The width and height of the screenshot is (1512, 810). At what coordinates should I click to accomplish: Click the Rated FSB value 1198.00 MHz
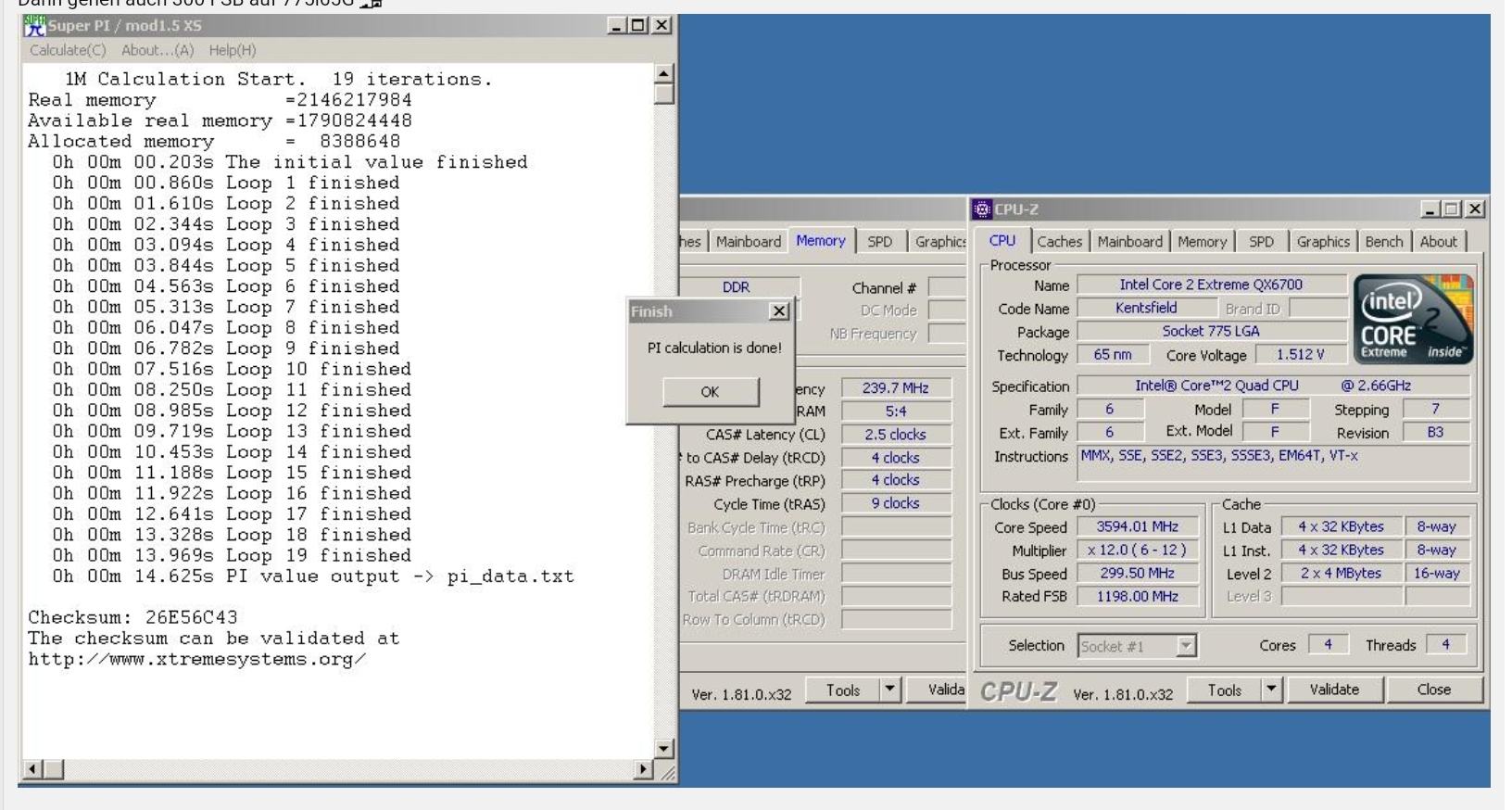pyautogui.click(x=1137, y=596)
